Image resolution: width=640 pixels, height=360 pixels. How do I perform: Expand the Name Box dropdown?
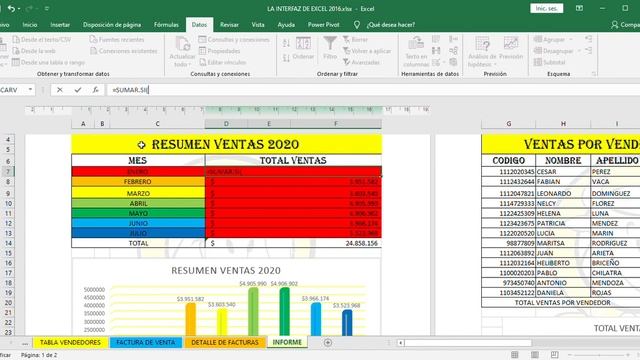click(x=30, y=90)
